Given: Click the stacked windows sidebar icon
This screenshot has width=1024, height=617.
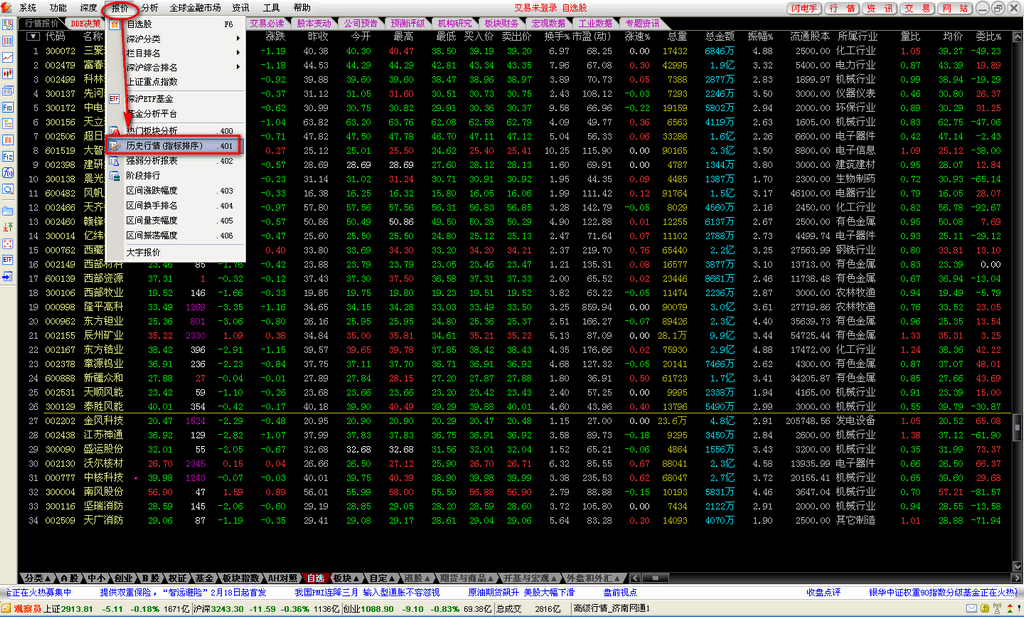Looking at the screenshot, I should coord(7,91).
